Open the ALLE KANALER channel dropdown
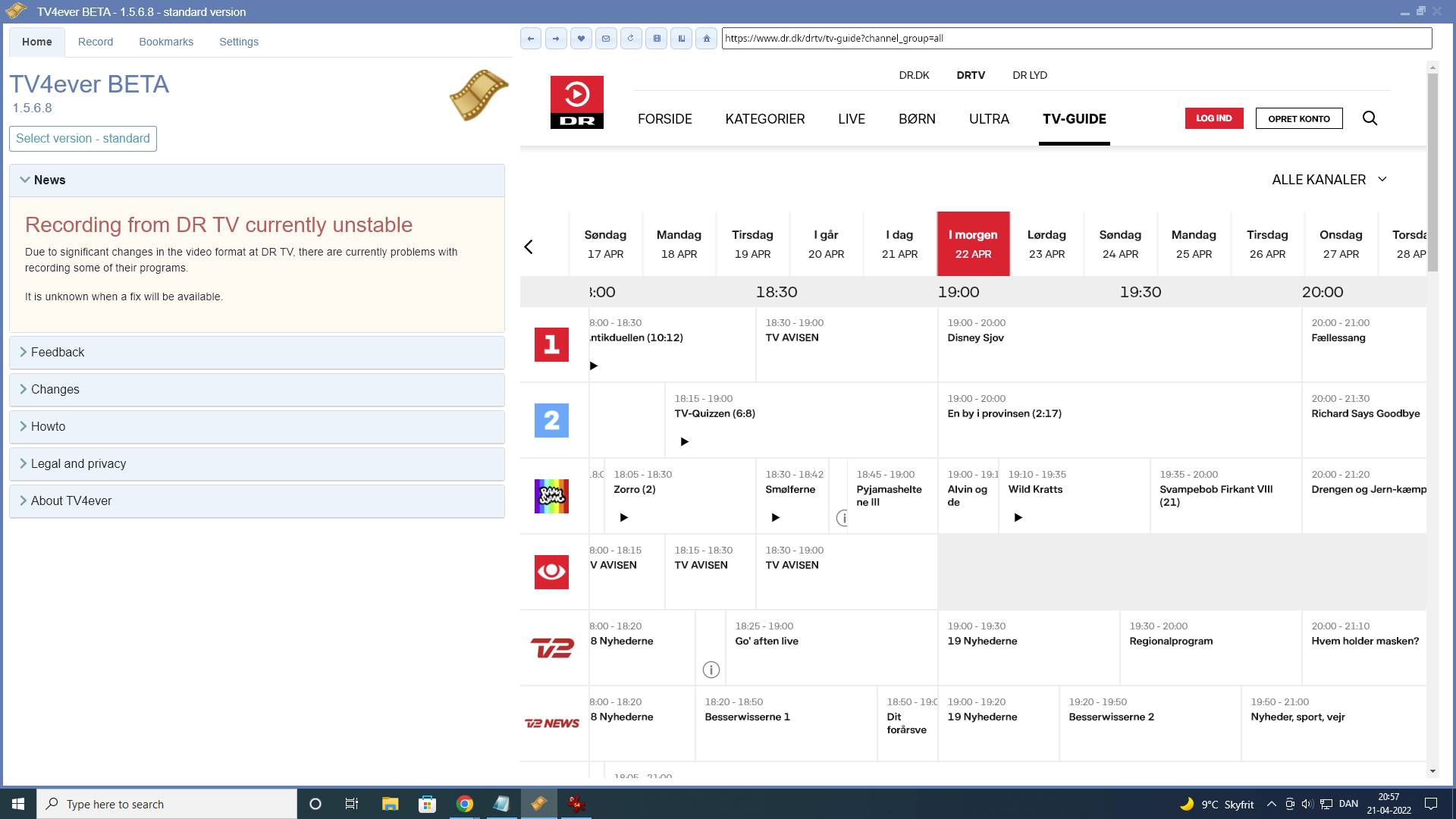 [1329, 180]
